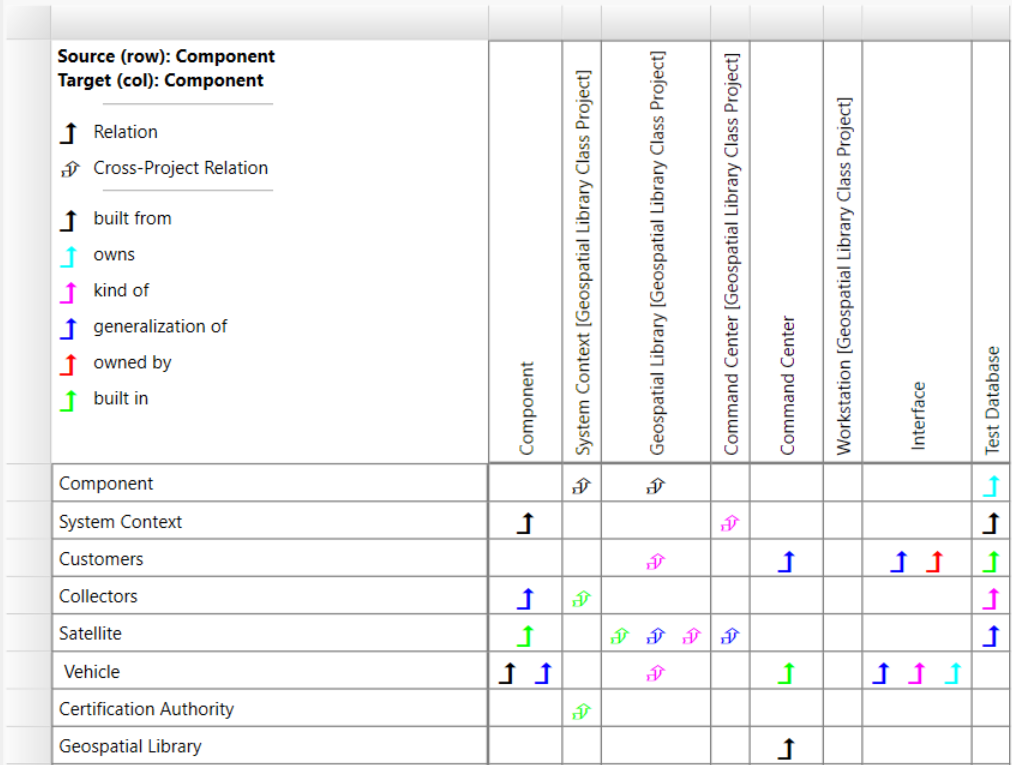
Task: Click blue cross-project arrow in Satellite row, Geospatial Library column
Action: point(655,637)
